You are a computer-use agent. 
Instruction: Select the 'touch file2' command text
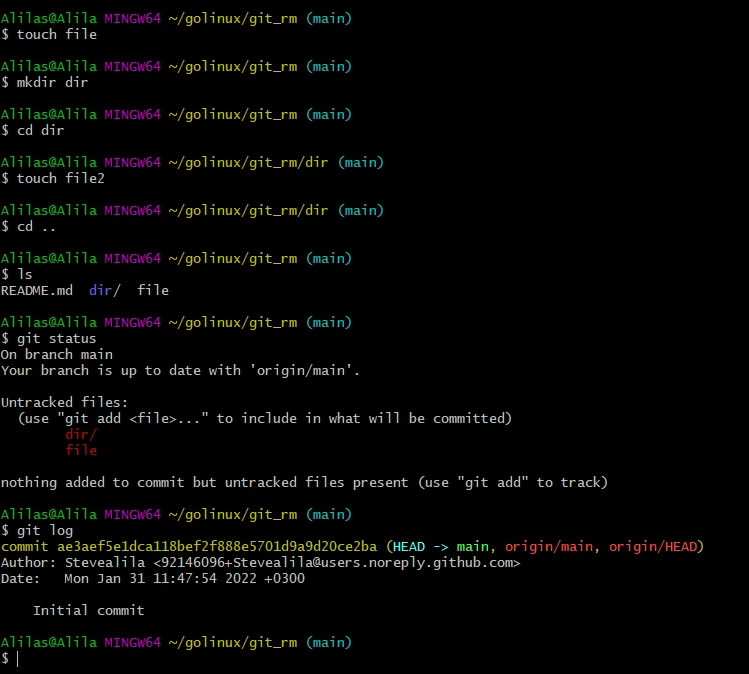click(60, 178)
